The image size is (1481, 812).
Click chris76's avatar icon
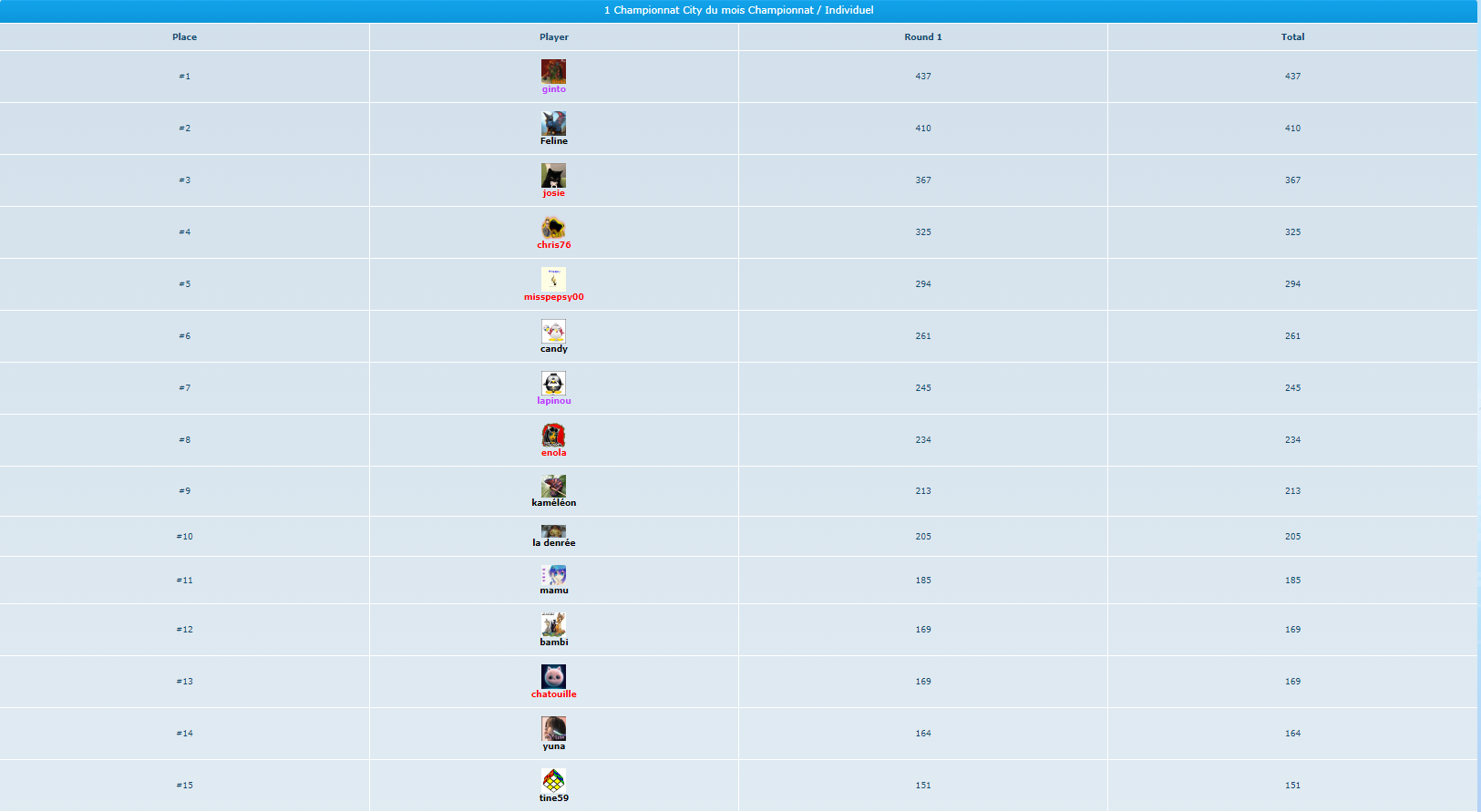click(x=553, y=227)
